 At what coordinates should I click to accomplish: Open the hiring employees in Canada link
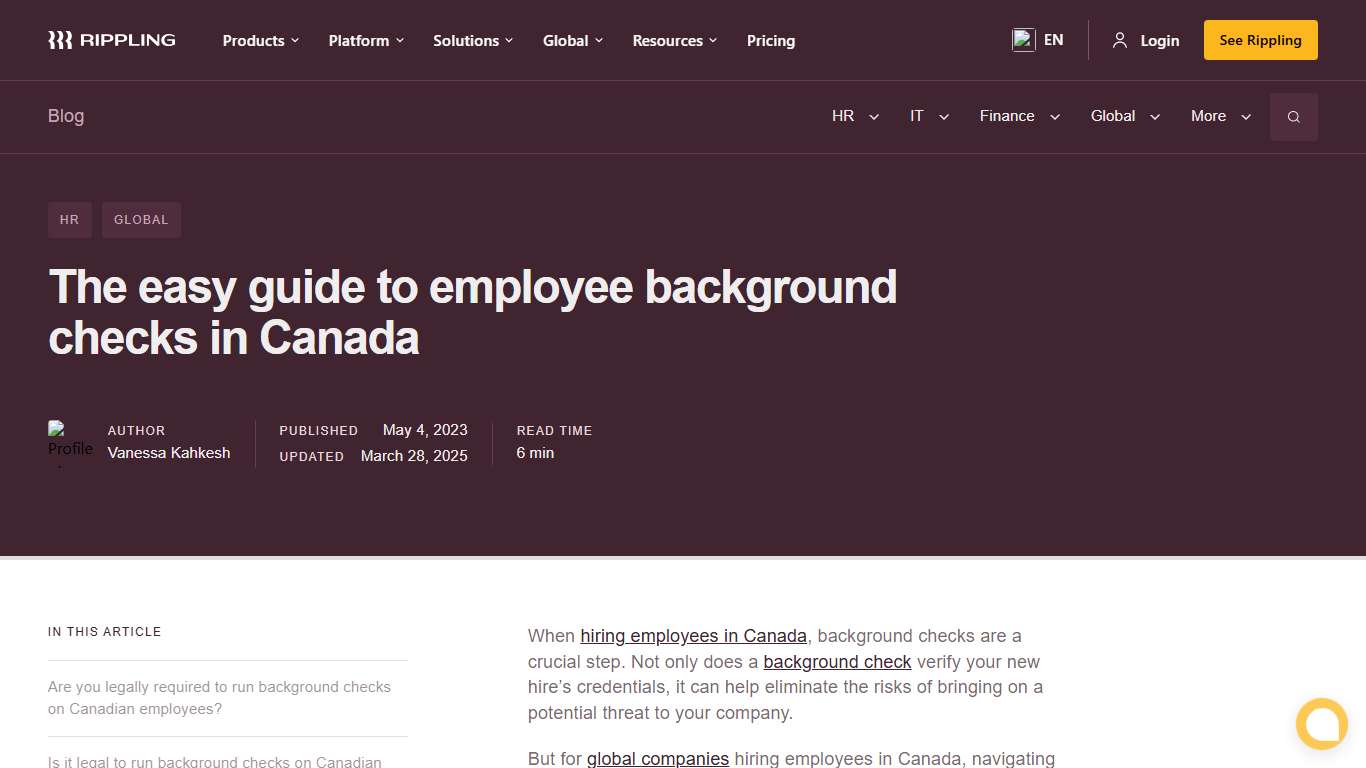[694, 635]
